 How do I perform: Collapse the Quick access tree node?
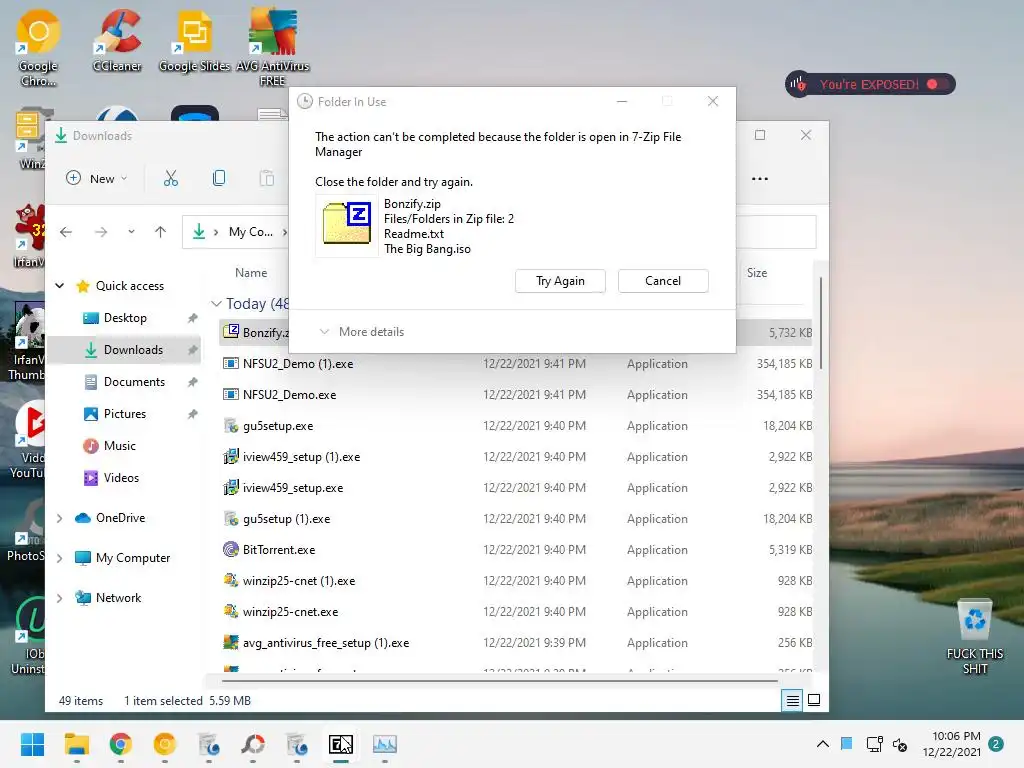(x=59, y=286)
